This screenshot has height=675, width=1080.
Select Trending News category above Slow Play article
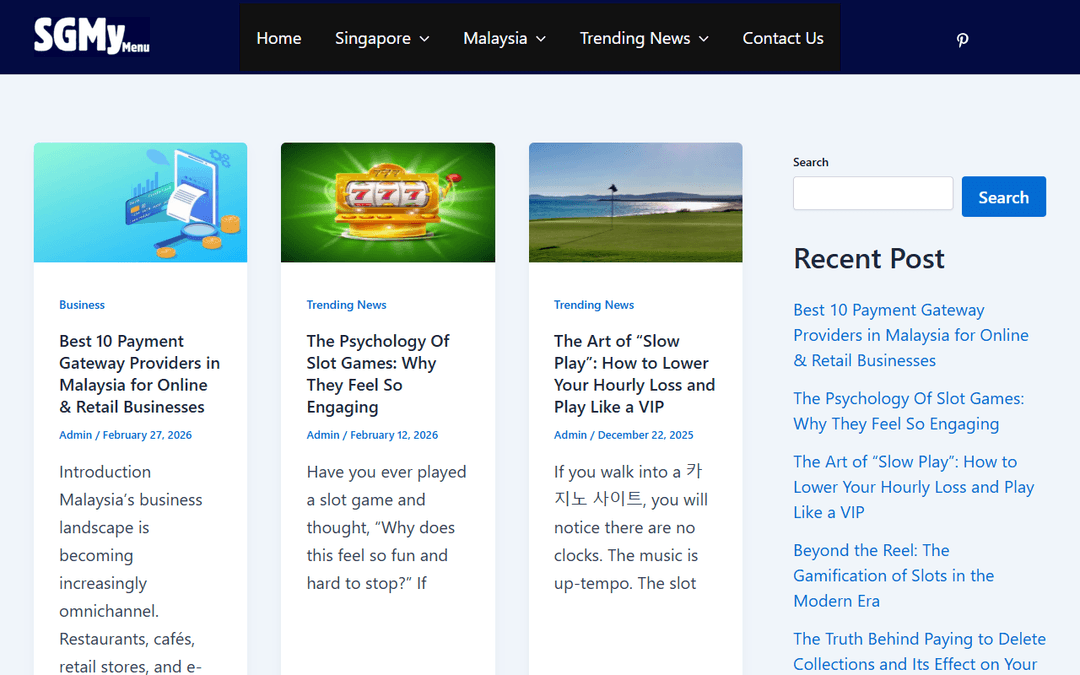pyautogui.click(x=594, y=304)
